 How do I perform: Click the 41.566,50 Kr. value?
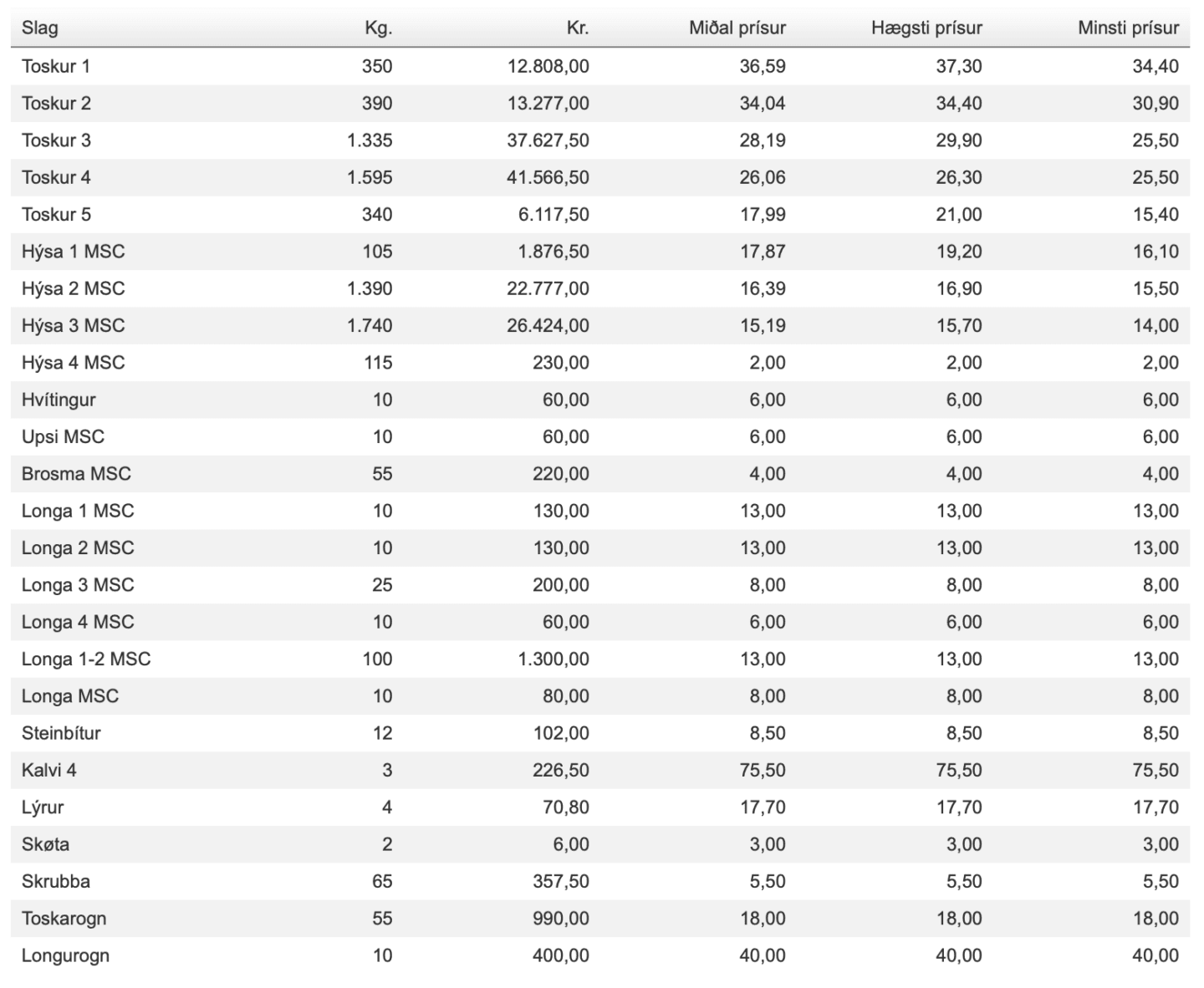coord(548,177)
